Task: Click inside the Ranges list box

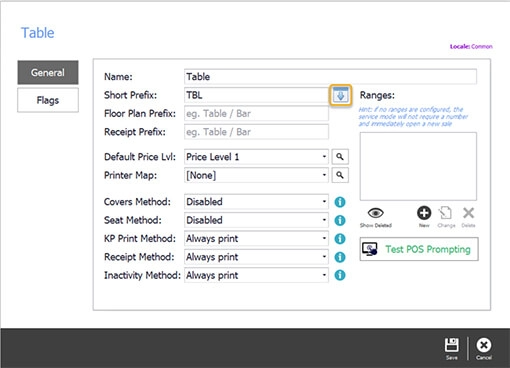Action: click(418, 166)
